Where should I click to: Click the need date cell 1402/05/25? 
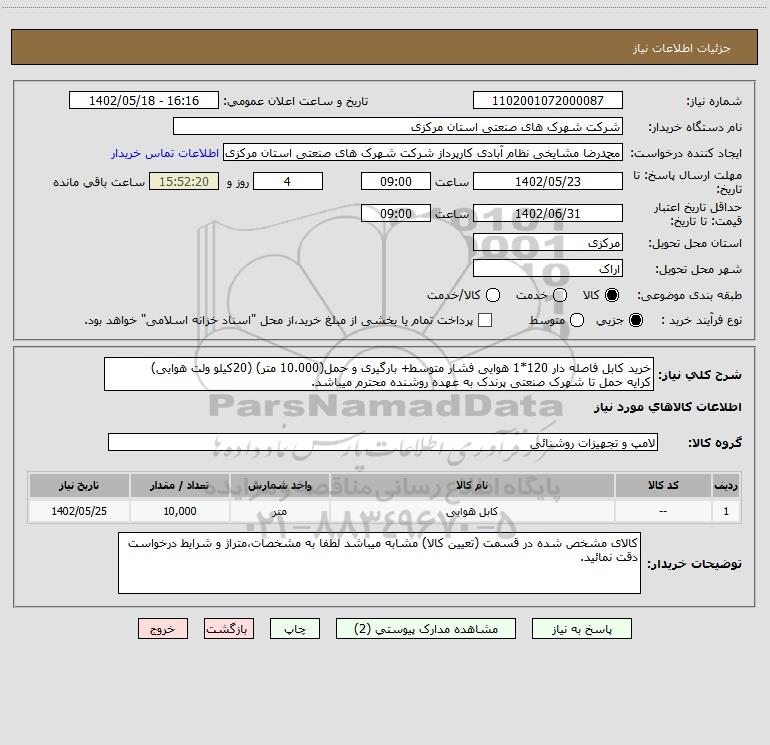(79, 511)
